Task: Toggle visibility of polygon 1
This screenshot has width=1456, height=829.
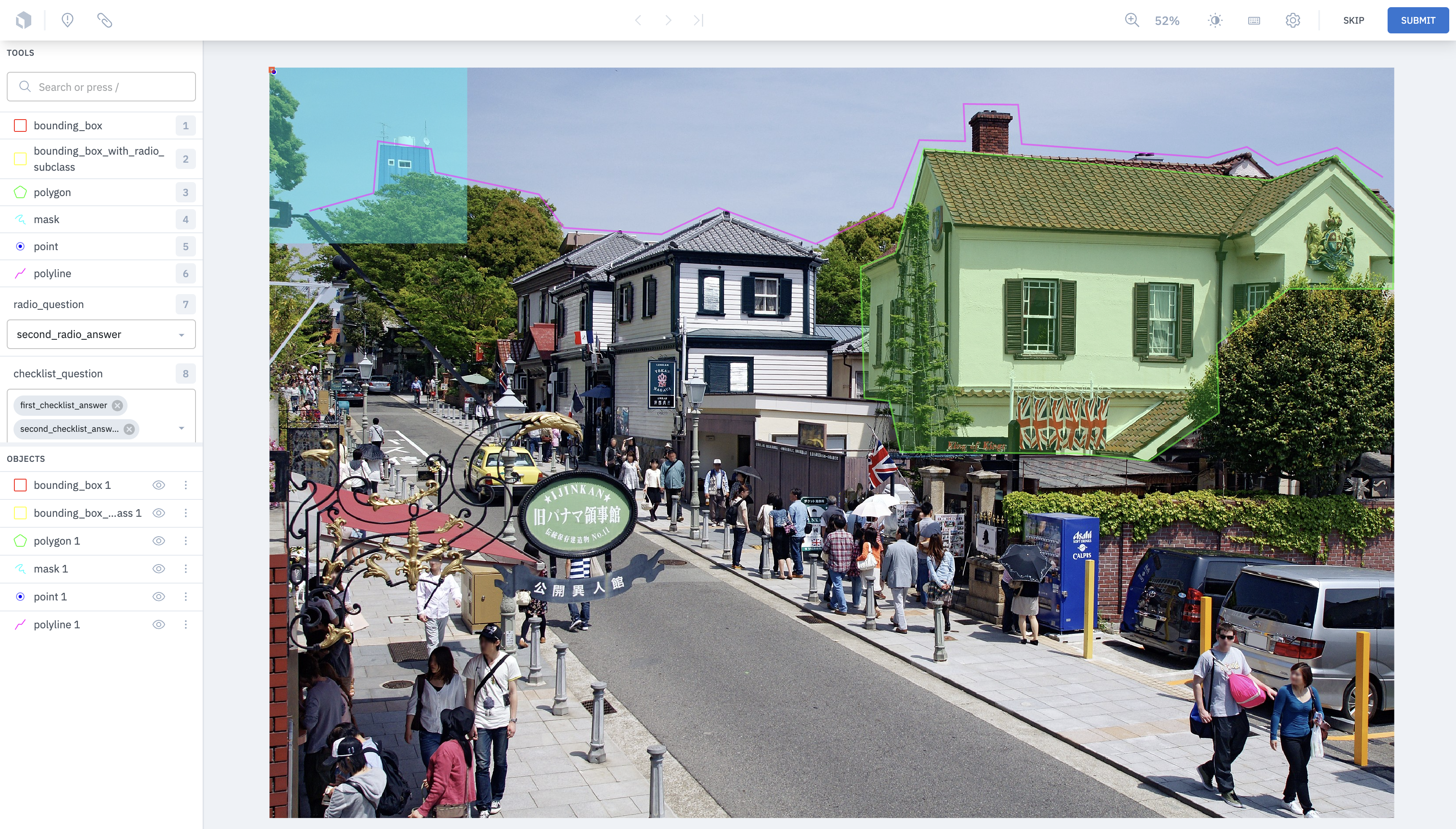Action: 159,541
